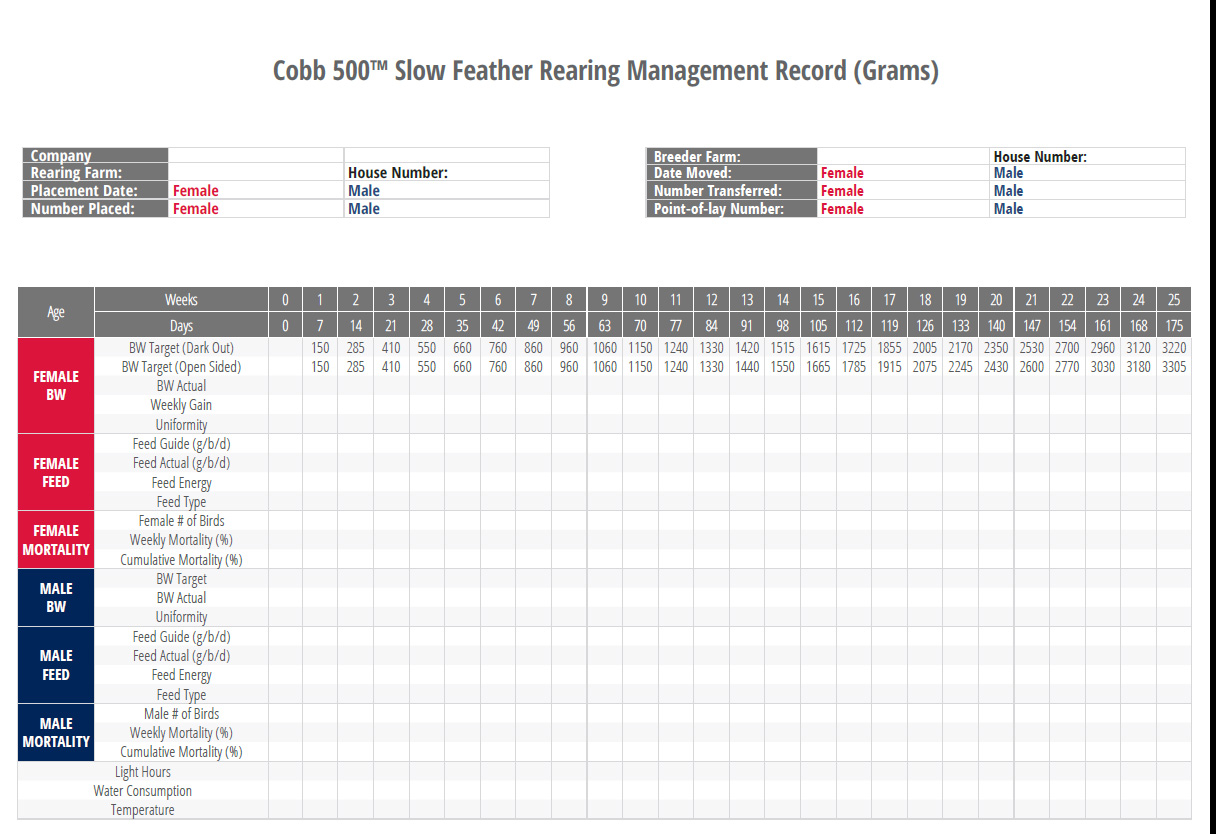Select the Number Transferred label
The width and height of the screenshot is (1216, 834).
718,191
